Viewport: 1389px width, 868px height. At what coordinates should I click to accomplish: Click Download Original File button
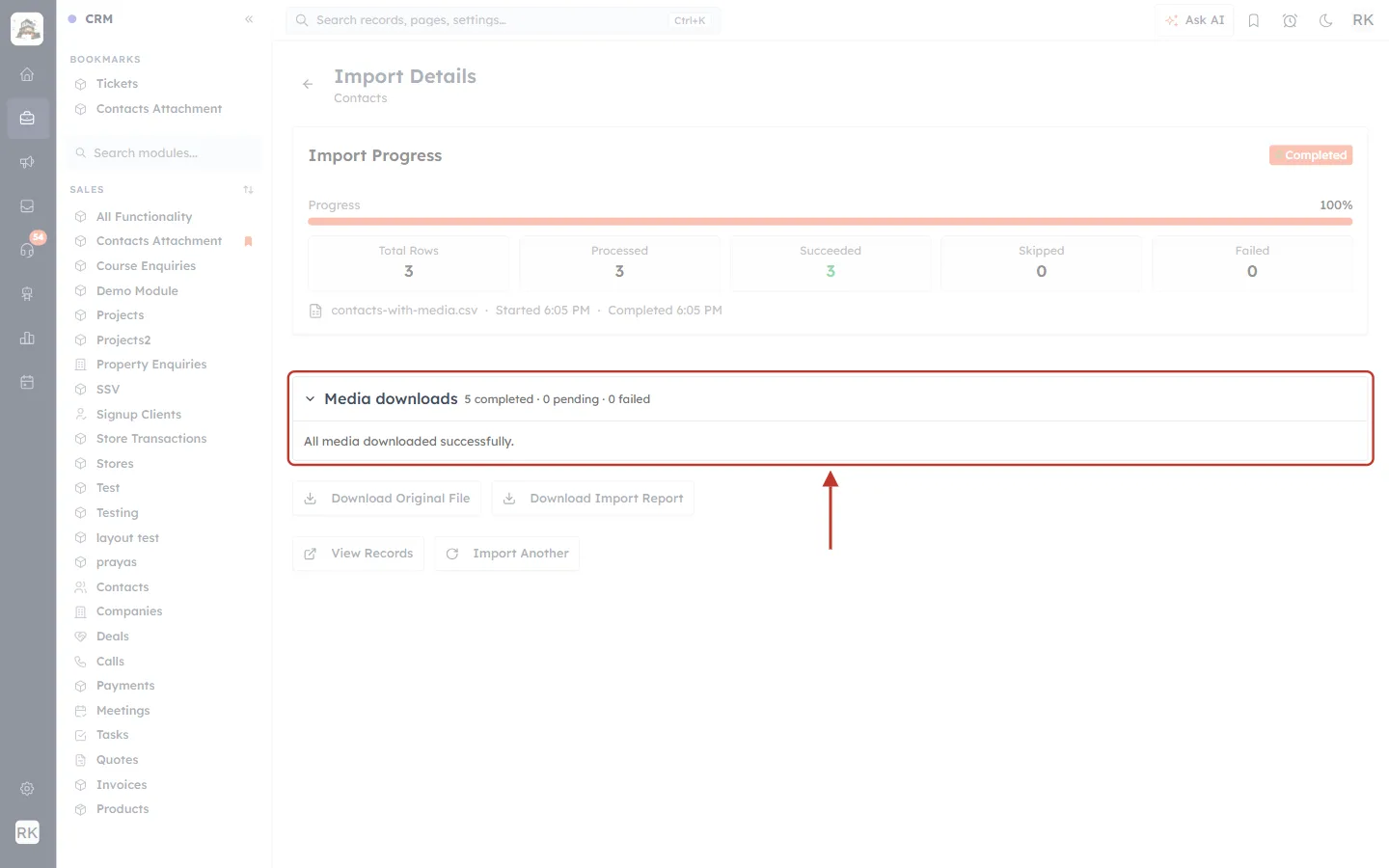(x=387, y=499)
